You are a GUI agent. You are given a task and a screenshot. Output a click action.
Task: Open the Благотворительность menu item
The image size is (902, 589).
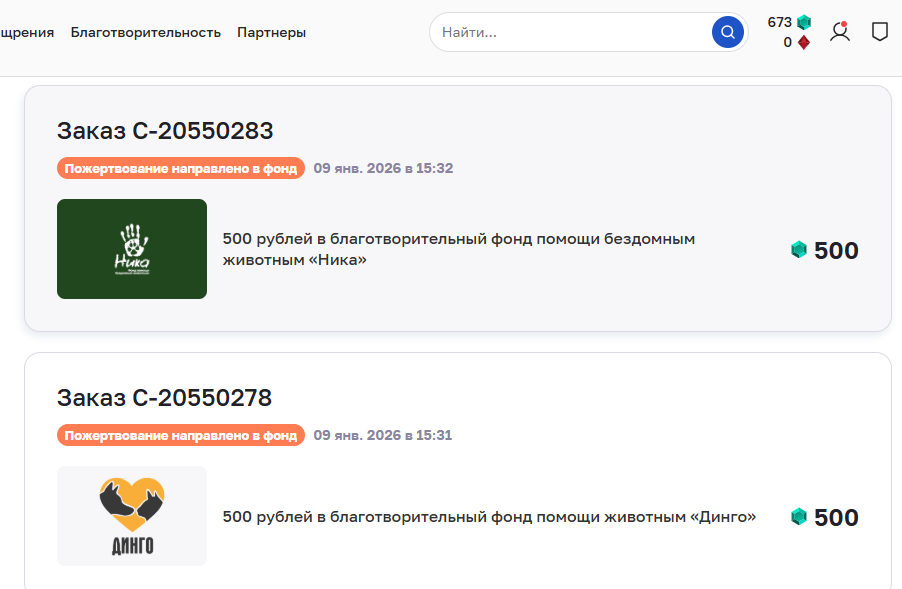click(145, 32)
